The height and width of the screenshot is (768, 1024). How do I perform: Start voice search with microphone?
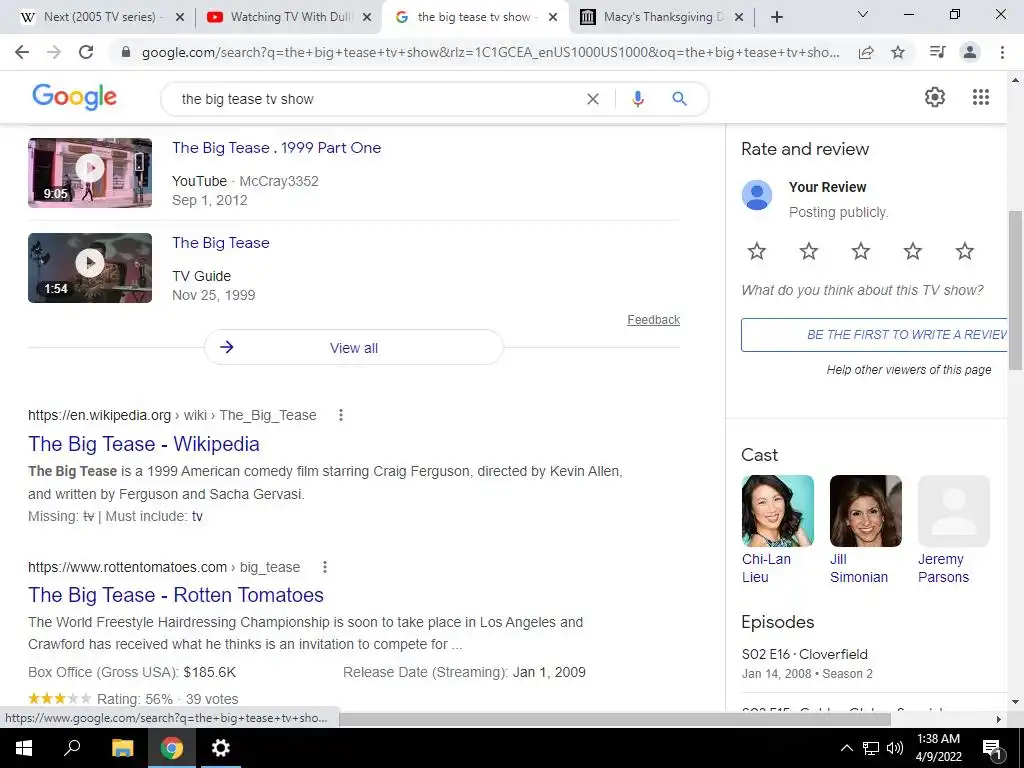point(638,99)
